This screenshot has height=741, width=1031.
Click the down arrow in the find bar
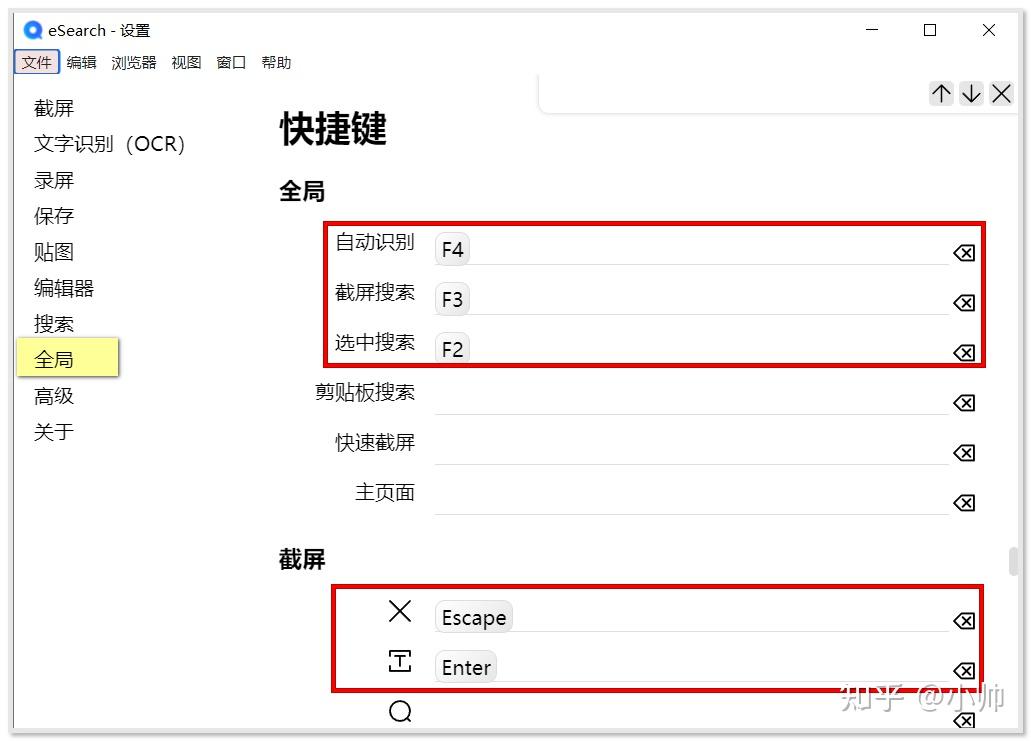point(971,93)
